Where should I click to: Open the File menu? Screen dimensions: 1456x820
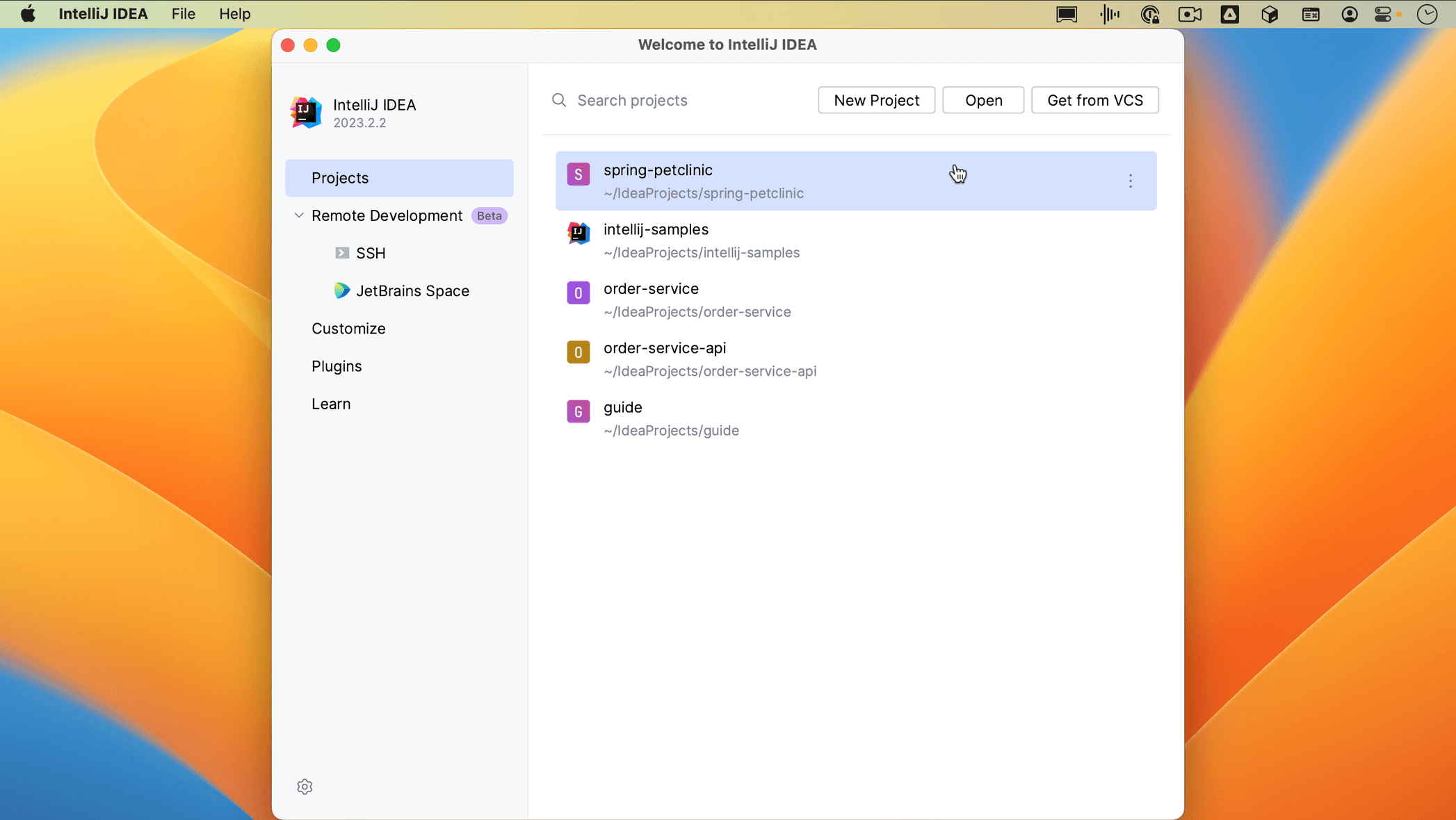point(183,14)
